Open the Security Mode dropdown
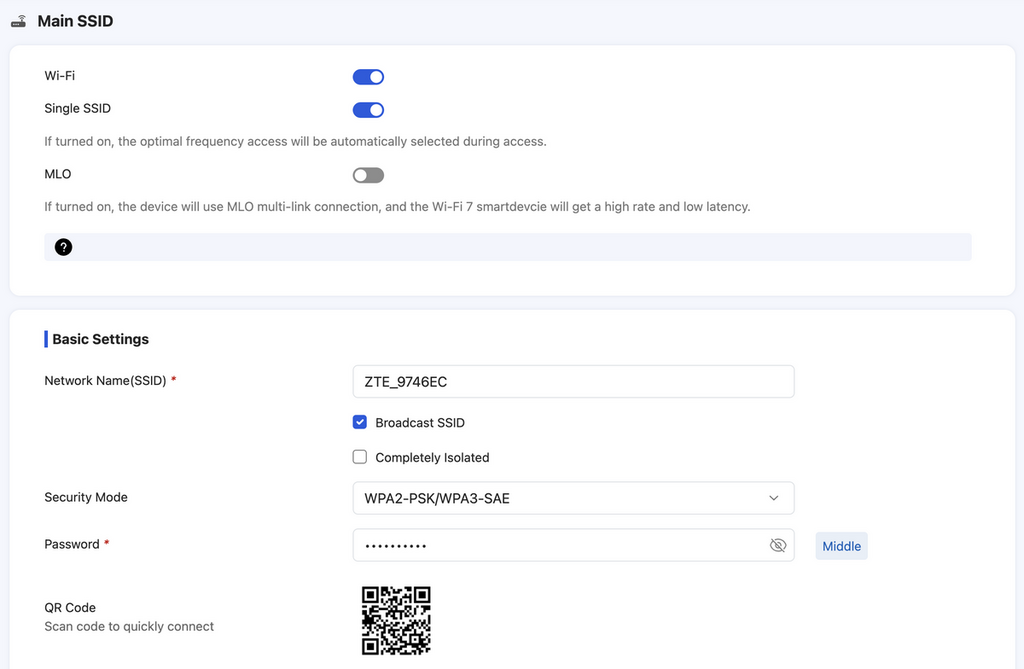 [572, 498]
